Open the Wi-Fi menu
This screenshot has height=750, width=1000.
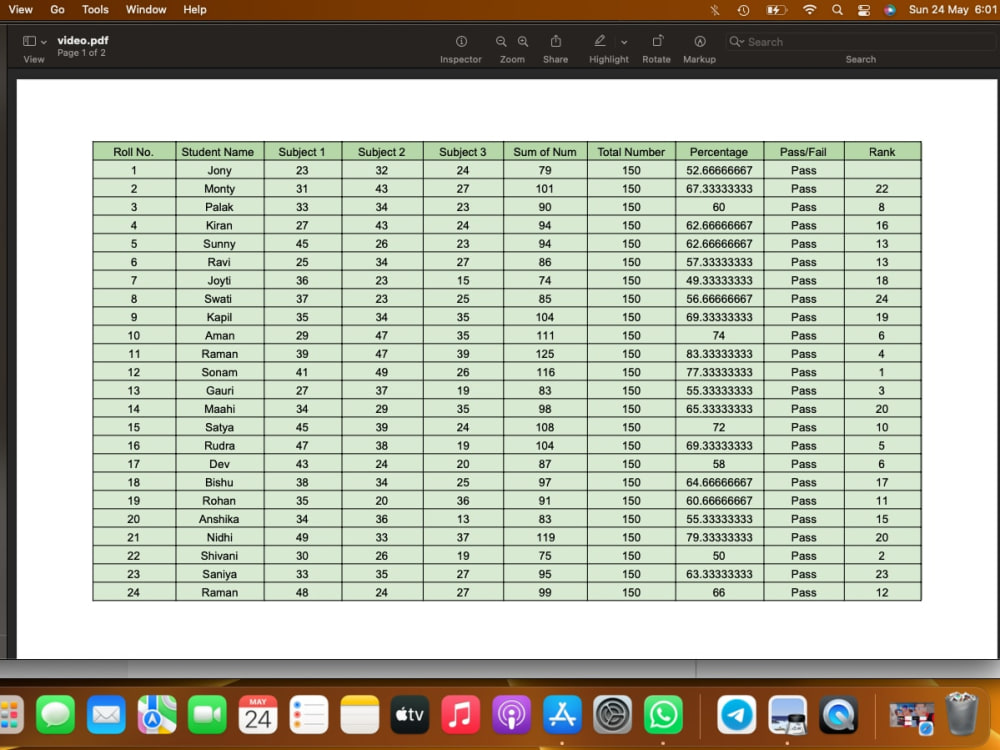pyautogui.click(x=809, y=10)
